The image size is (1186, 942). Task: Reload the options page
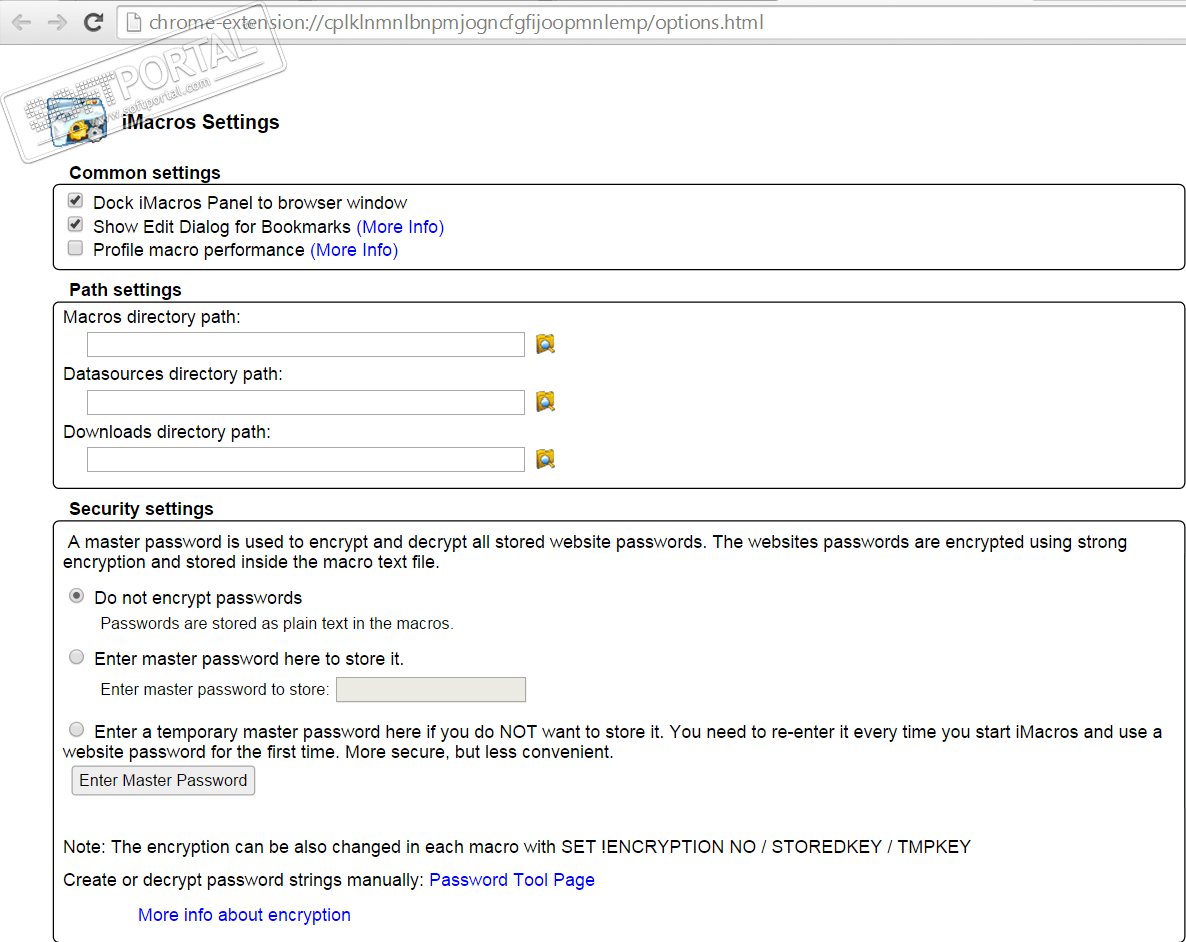pyautogui.click(x=93, y=23)
